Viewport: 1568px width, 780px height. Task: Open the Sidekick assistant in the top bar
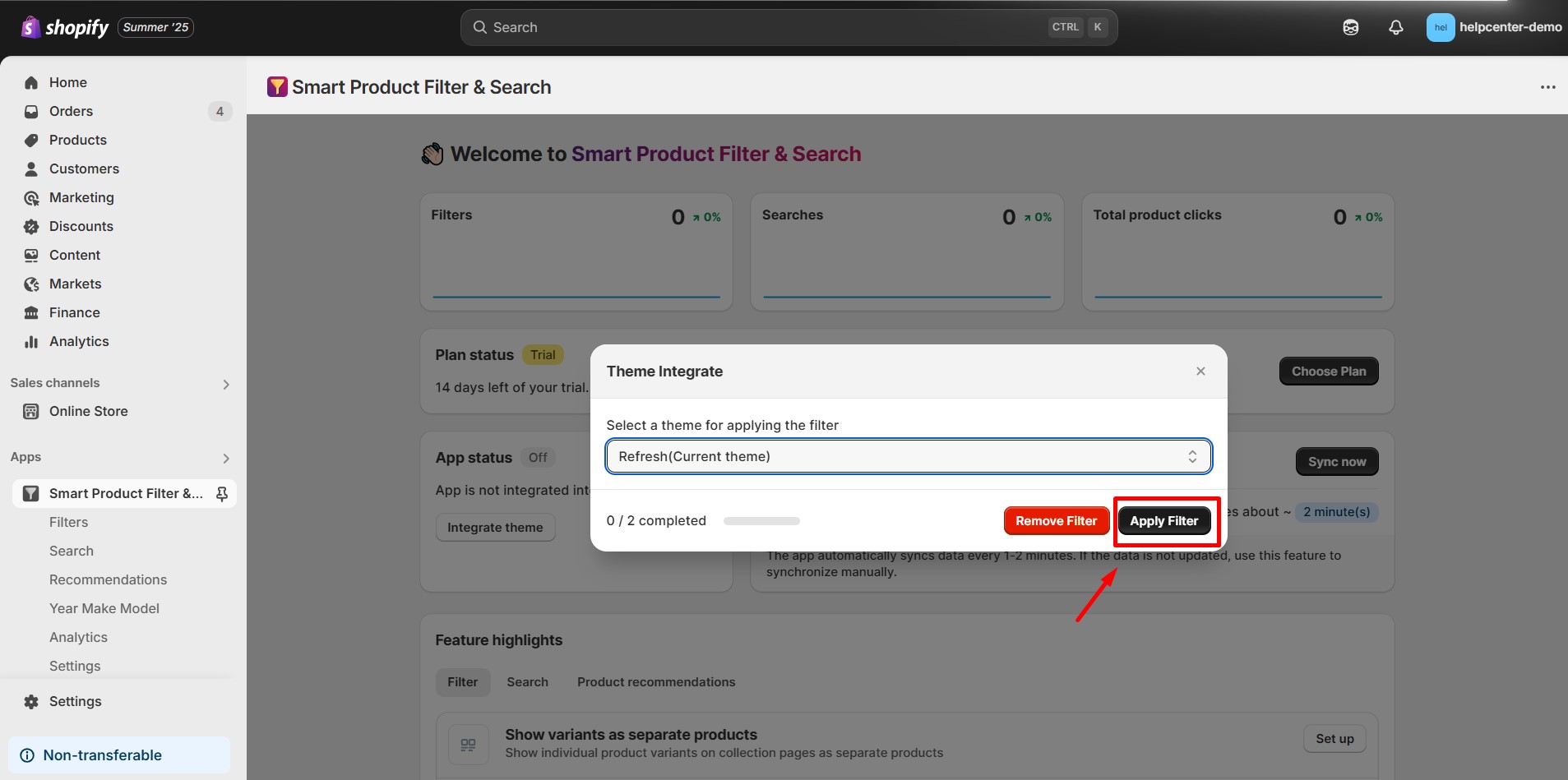1350,26
